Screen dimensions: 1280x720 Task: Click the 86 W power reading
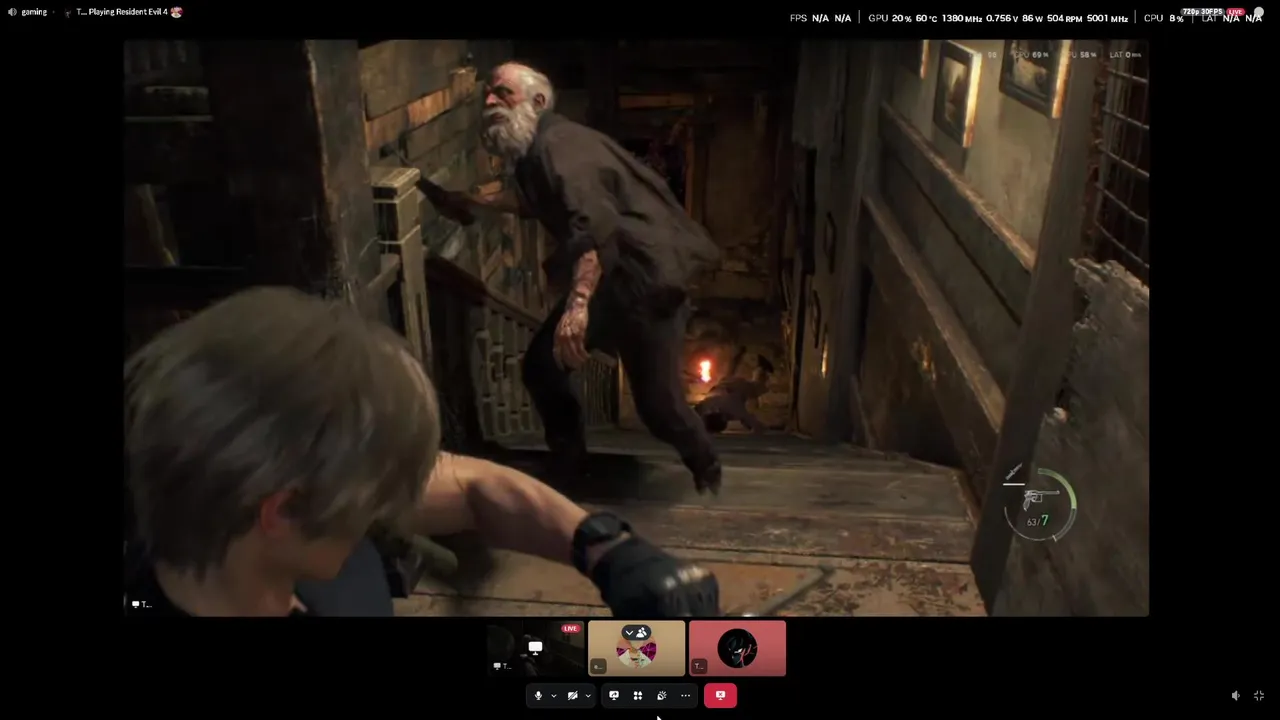point(1032,18)
